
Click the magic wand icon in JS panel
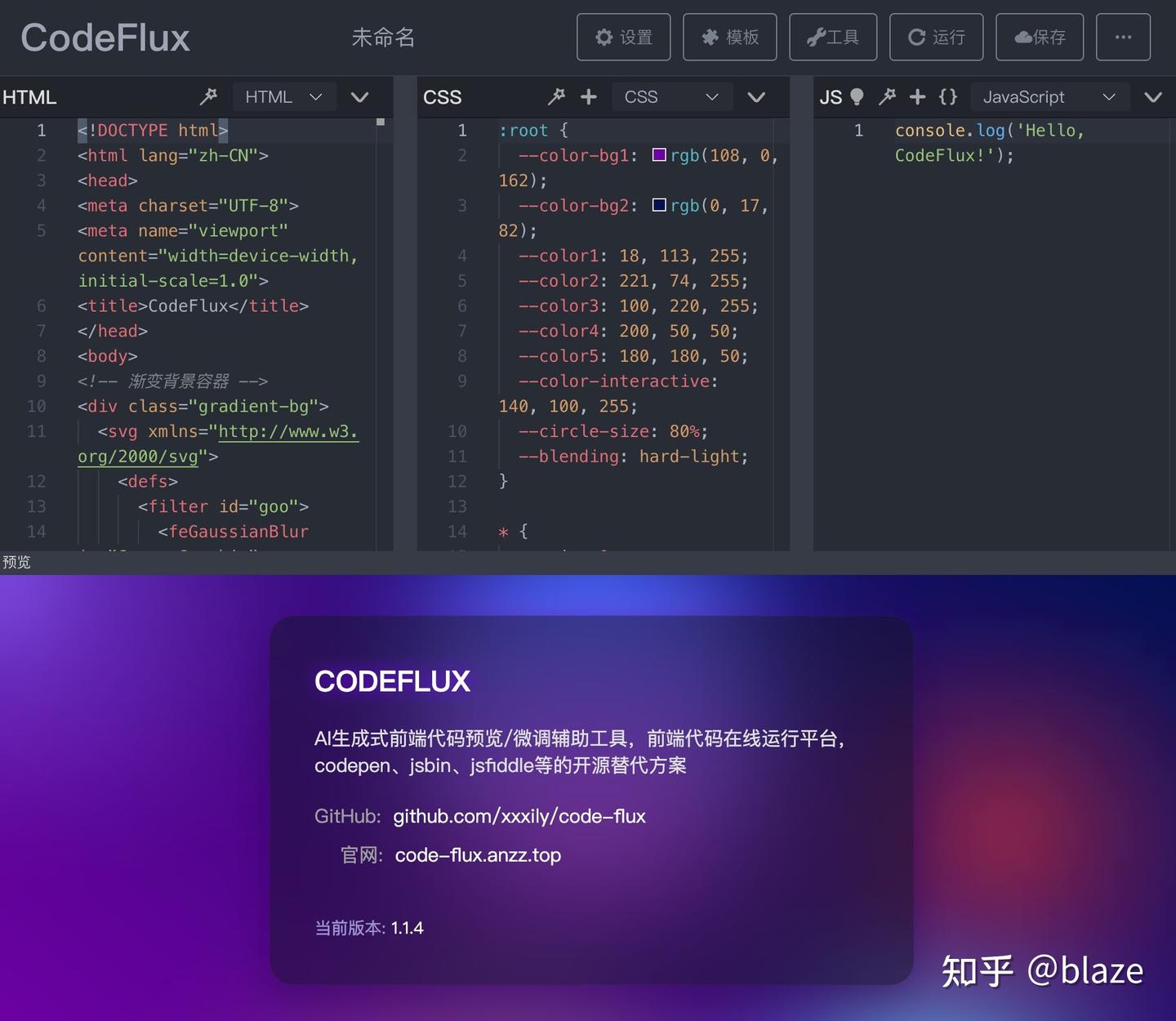(x=887, y=96)
